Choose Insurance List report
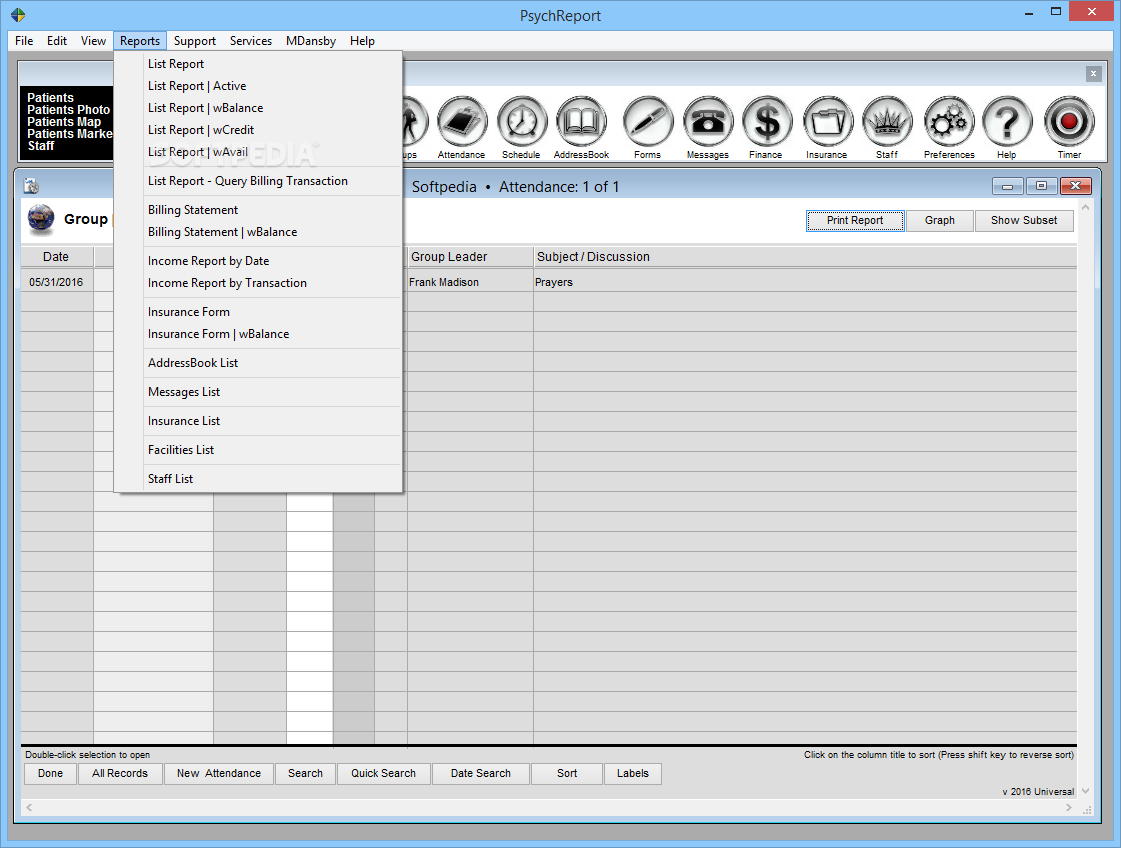This screenshot has width=1121, height=848. click(x=258, y=421)
